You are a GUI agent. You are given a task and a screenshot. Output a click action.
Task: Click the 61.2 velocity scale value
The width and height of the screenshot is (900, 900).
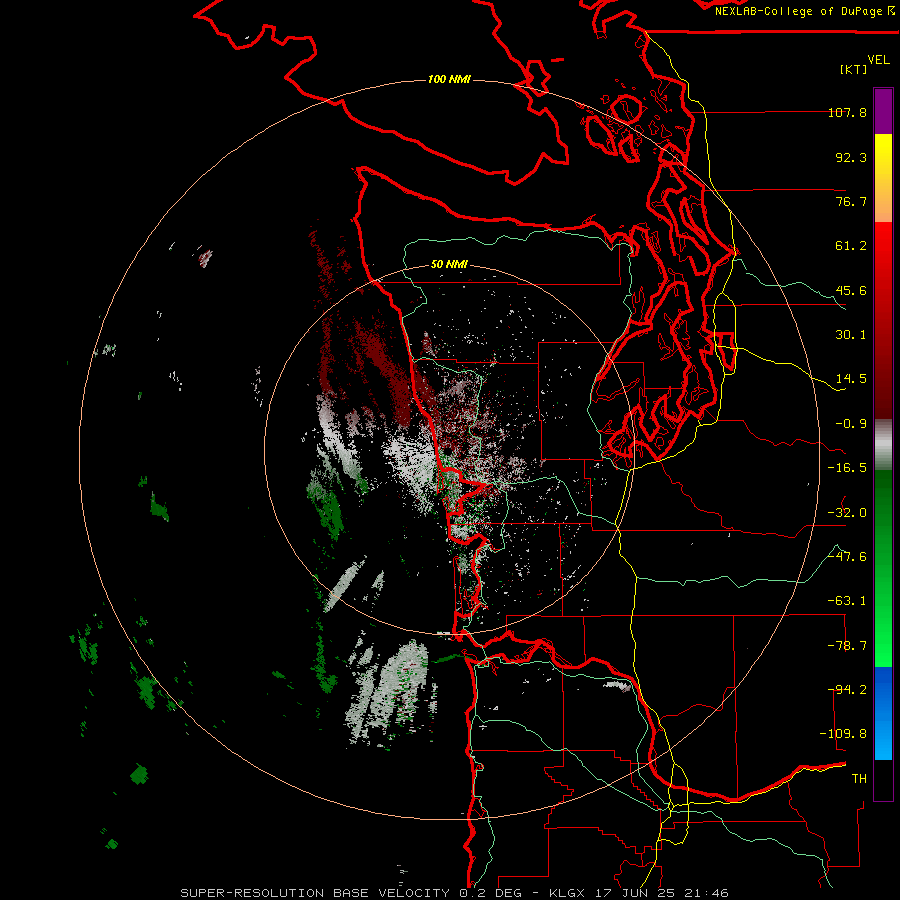point(851,246)
